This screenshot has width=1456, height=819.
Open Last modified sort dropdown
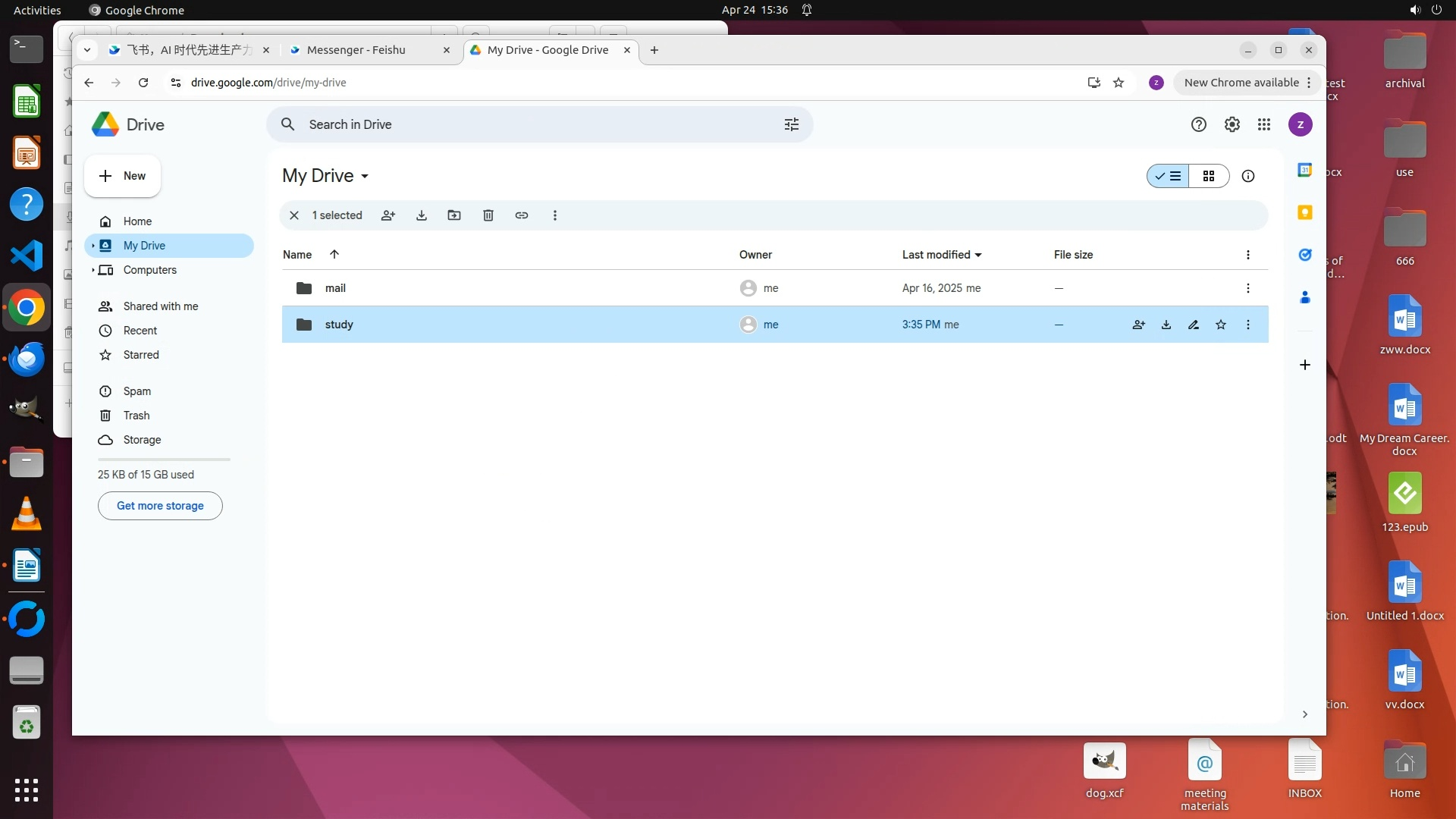942,255
